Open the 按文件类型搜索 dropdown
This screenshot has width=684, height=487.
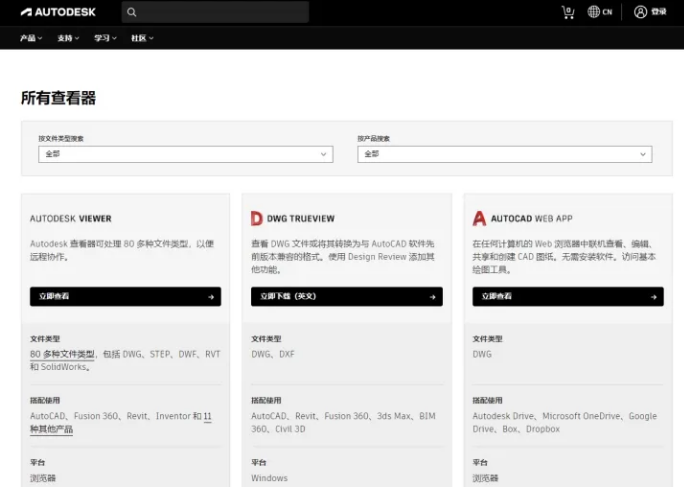tap(186, 154)
